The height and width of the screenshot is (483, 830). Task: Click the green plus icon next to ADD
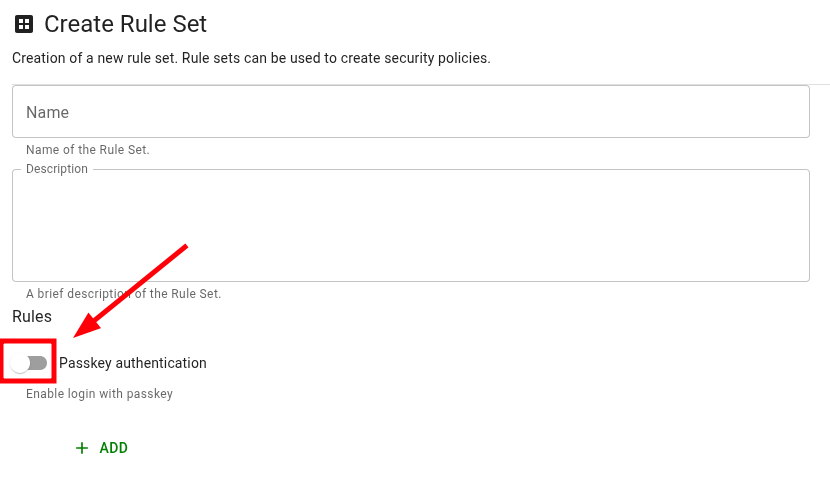click(82, 448)
